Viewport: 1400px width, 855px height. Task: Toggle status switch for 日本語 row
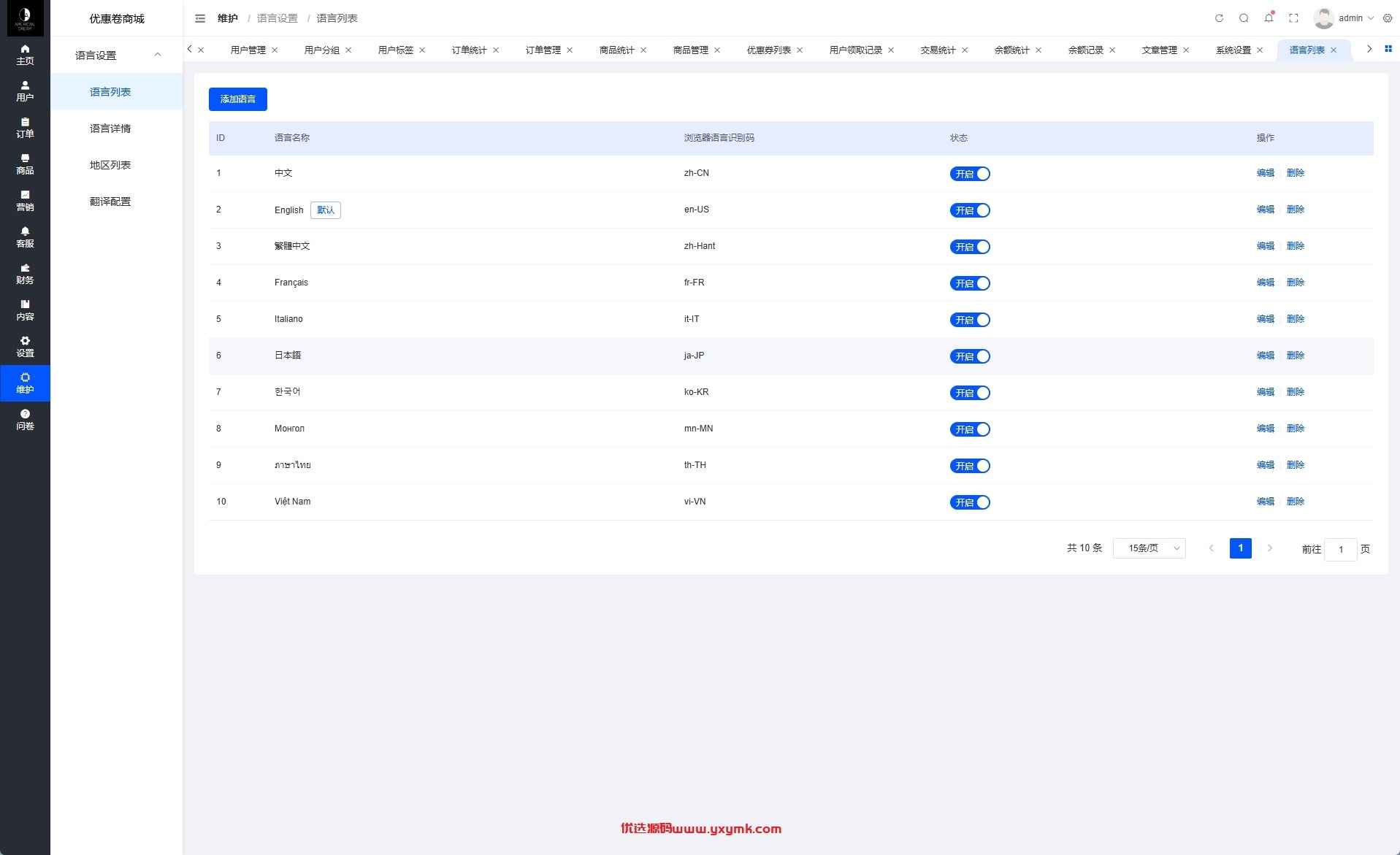pos(970,356)
